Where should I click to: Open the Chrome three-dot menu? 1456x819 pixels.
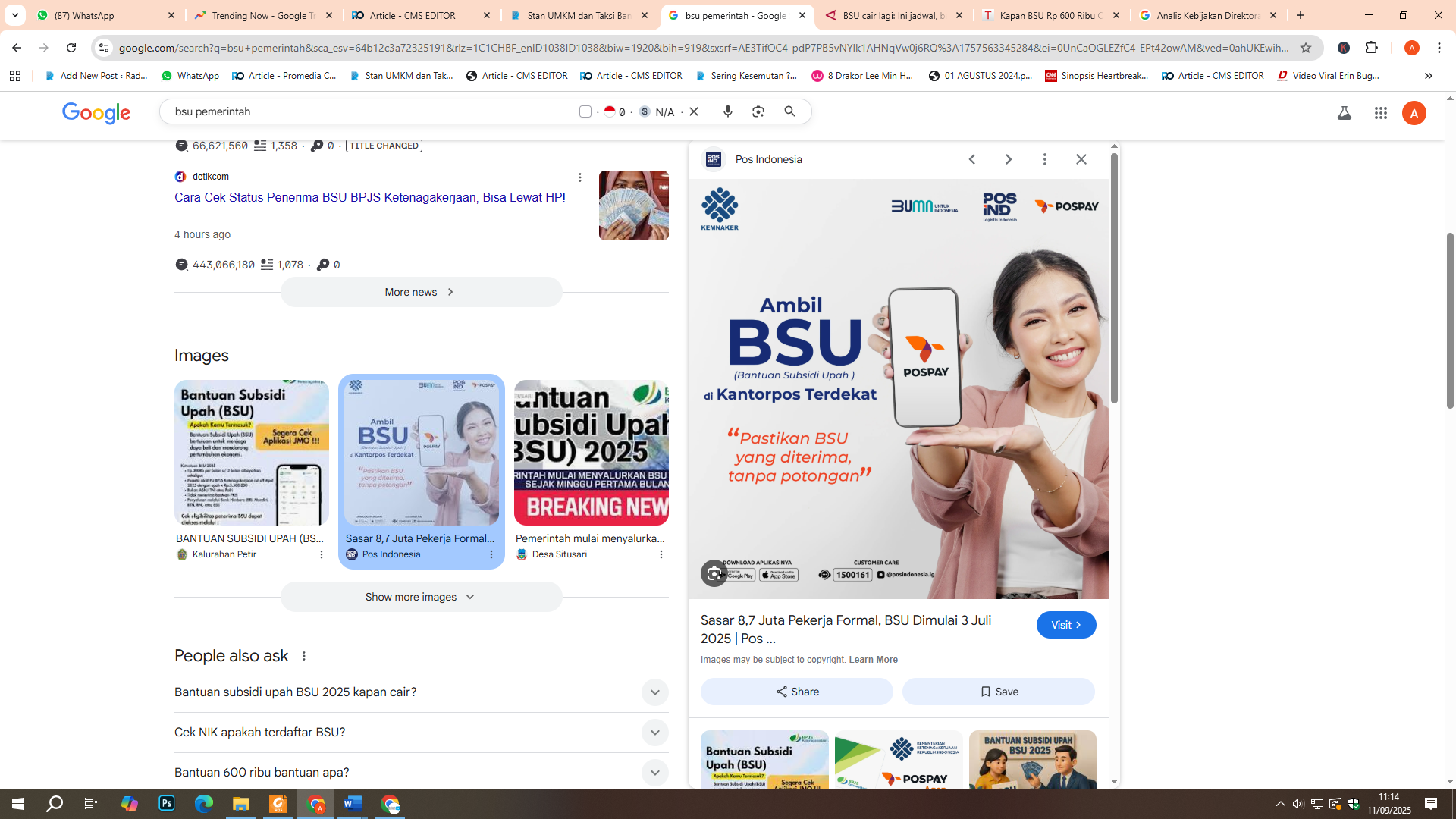click(1439, 48)
